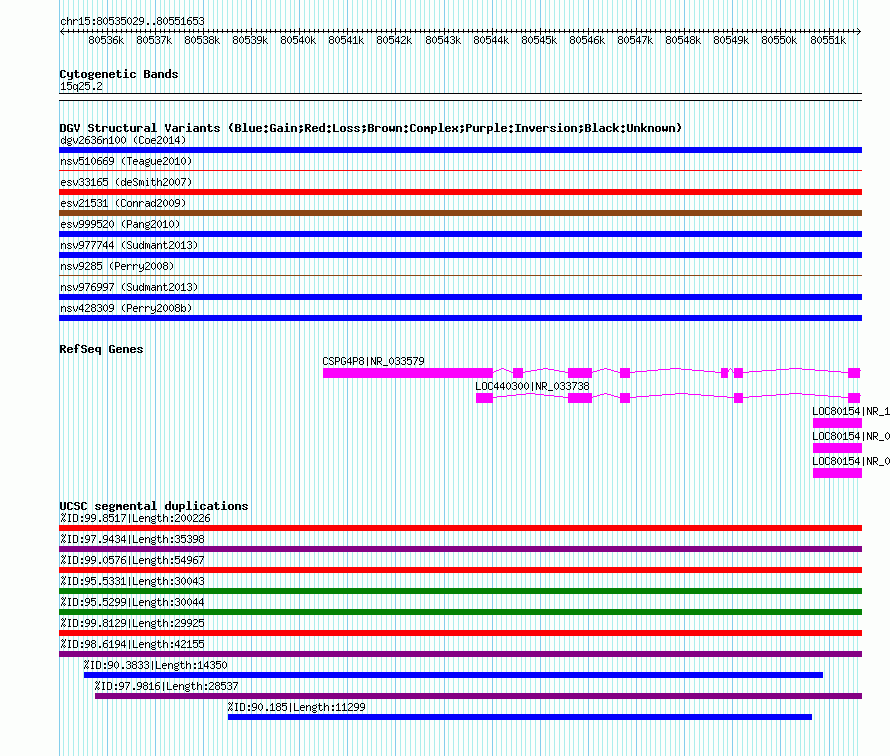Image resolution: width=890 pixels, height=756 pixels.
Task: Click the blue bar under dgv2636n100
Action: [460, 150]
